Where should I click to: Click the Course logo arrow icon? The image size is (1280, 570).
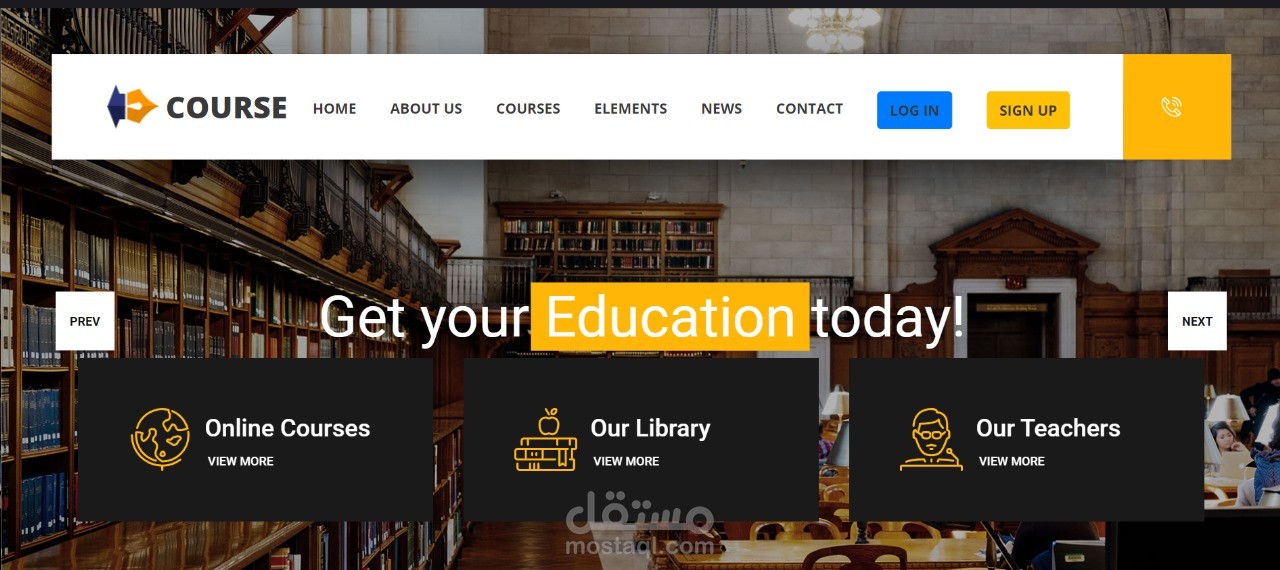pos(132,106)
